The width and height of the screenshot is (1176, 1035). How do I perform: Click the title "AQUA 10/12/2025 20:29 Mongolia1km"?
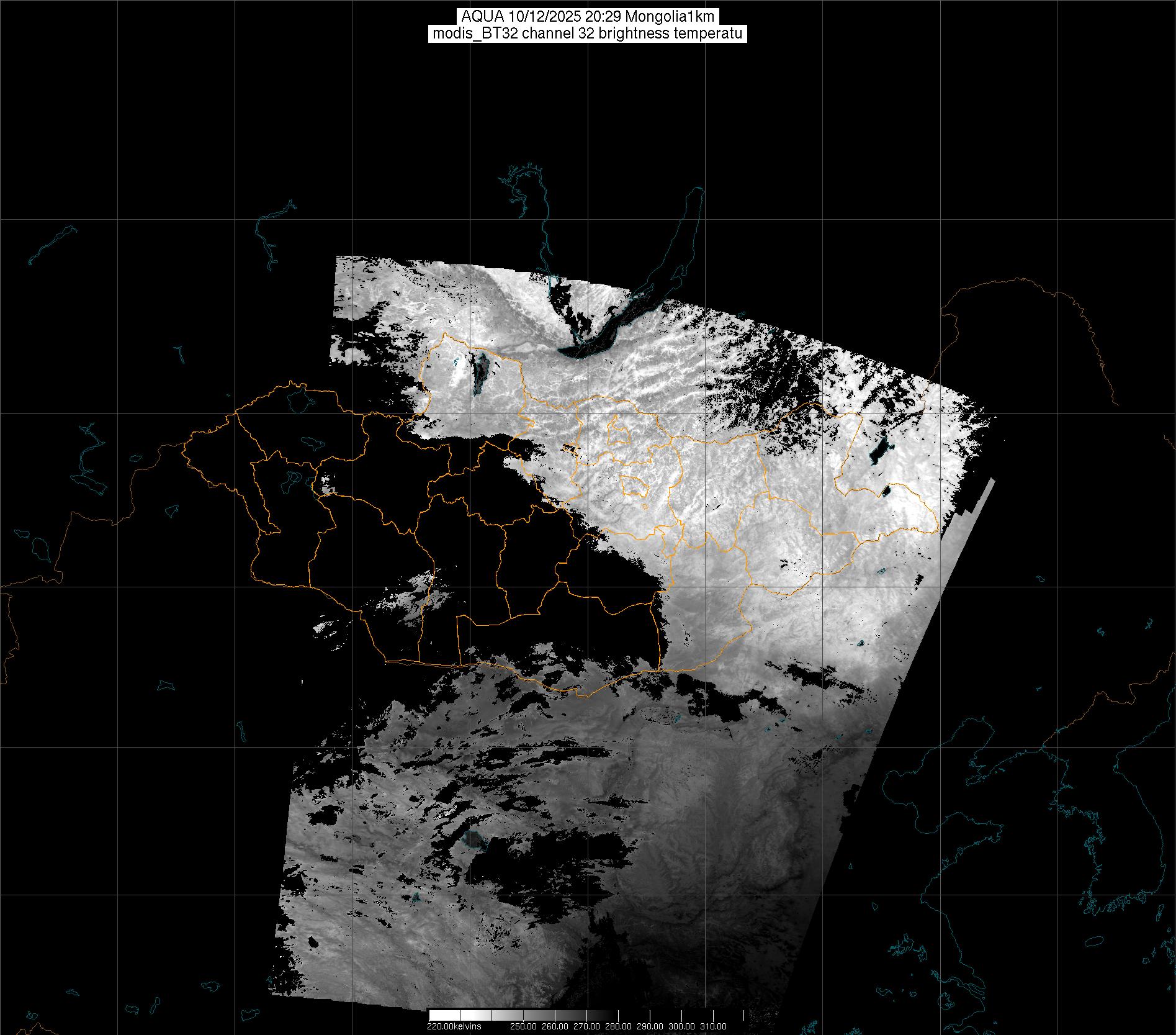[x=588, y=16]
